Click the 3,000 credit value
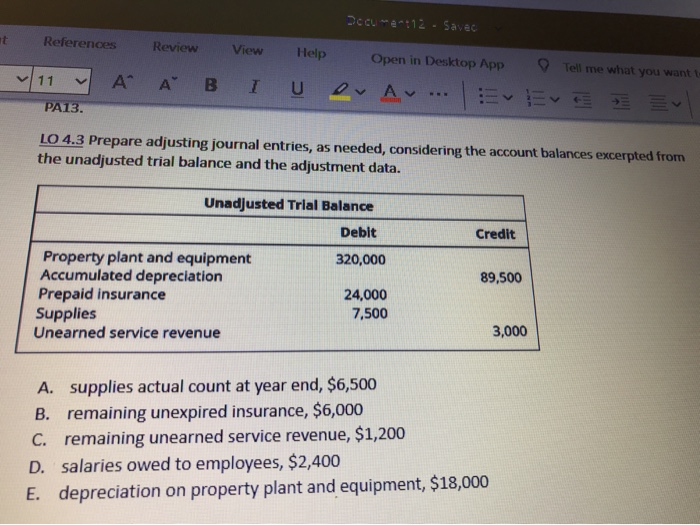The height and width of the screenshot is (525, 700). pyautogui.click(x=510, y=331)
